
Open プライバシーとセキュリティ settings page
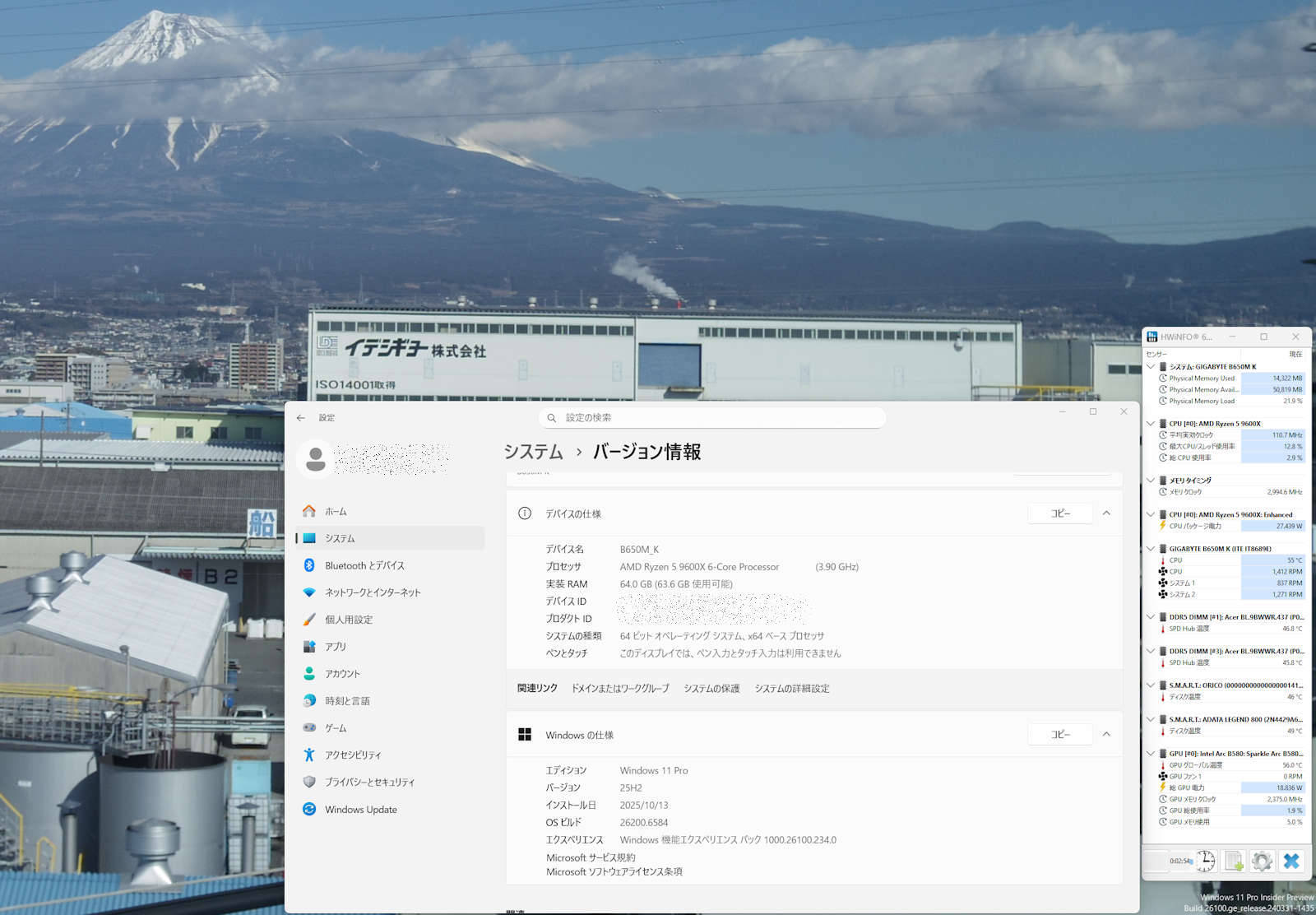(x=369, y=783)
